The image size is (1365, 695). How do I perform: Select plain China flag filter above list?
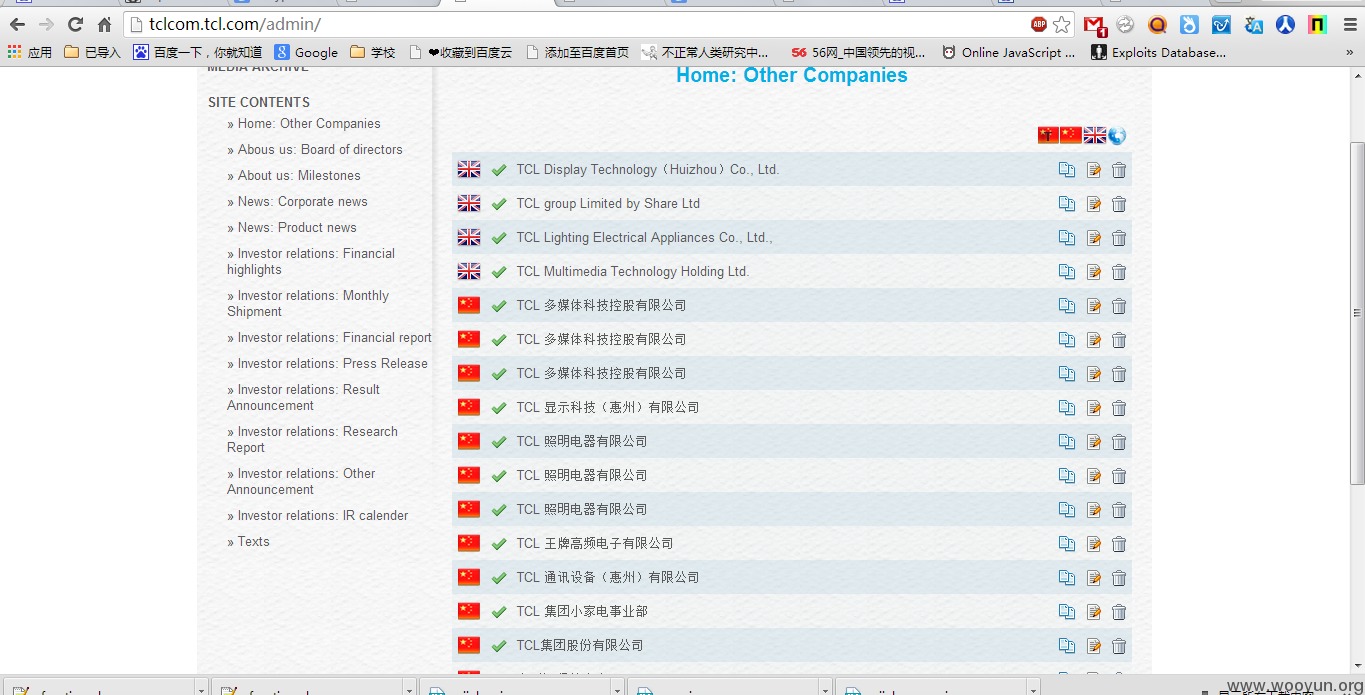click(x=1071, y=135)
